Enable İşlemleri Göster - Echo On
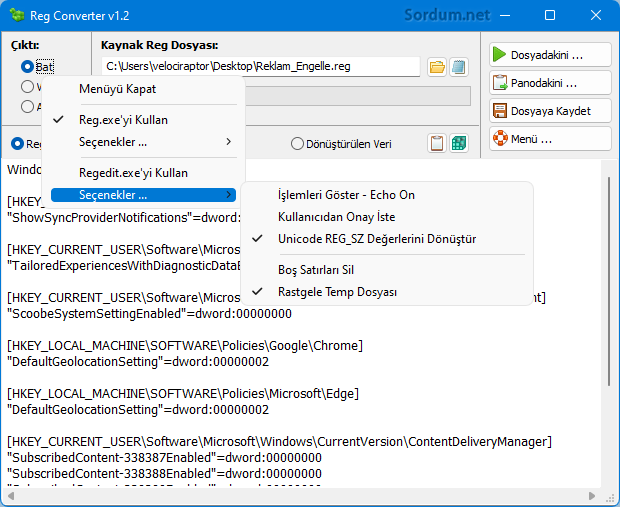The height and width of the screenshot is (507, 620). [346, 194]
